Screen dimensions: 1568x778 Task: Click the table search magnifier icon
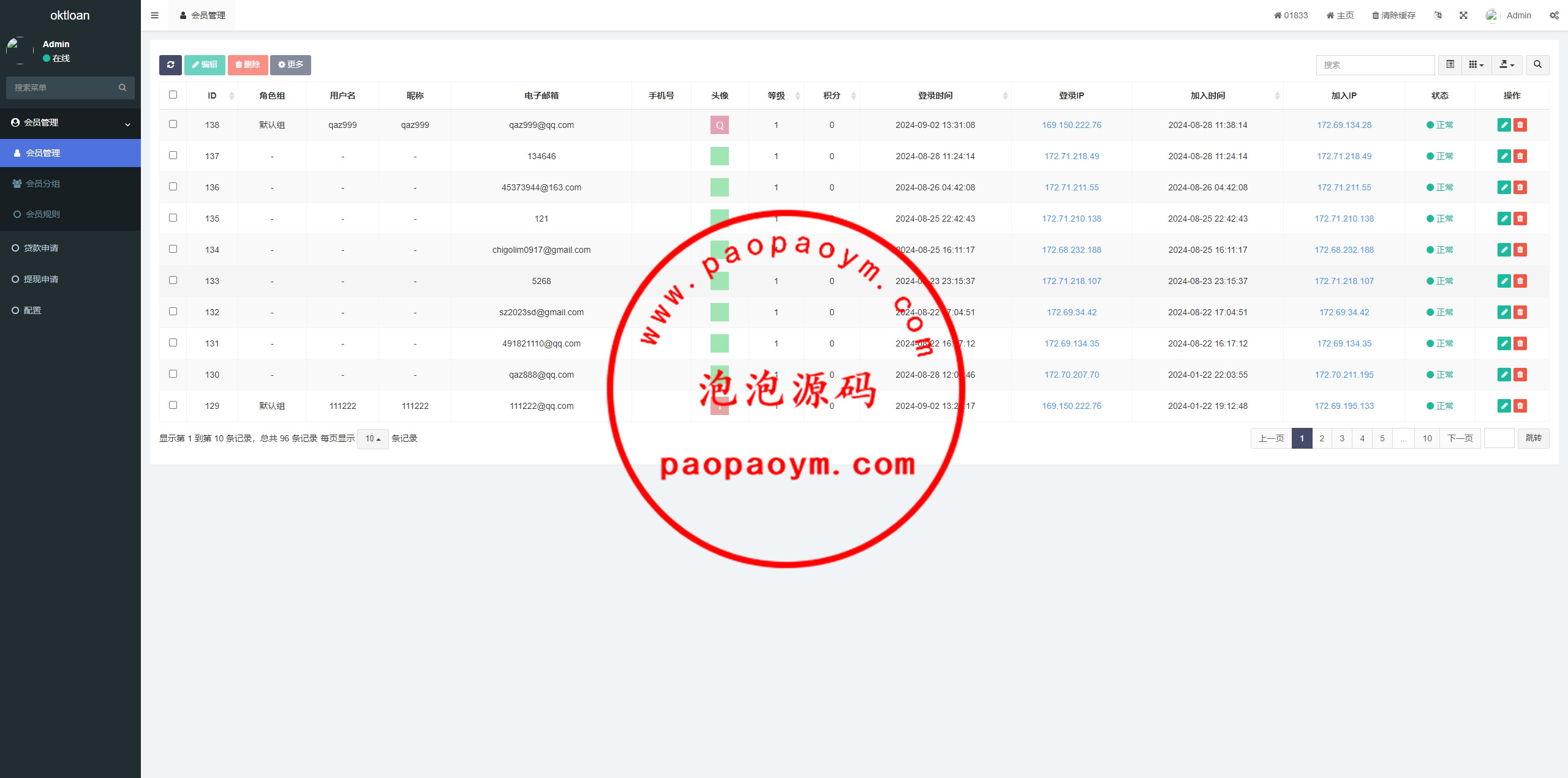1537,65
